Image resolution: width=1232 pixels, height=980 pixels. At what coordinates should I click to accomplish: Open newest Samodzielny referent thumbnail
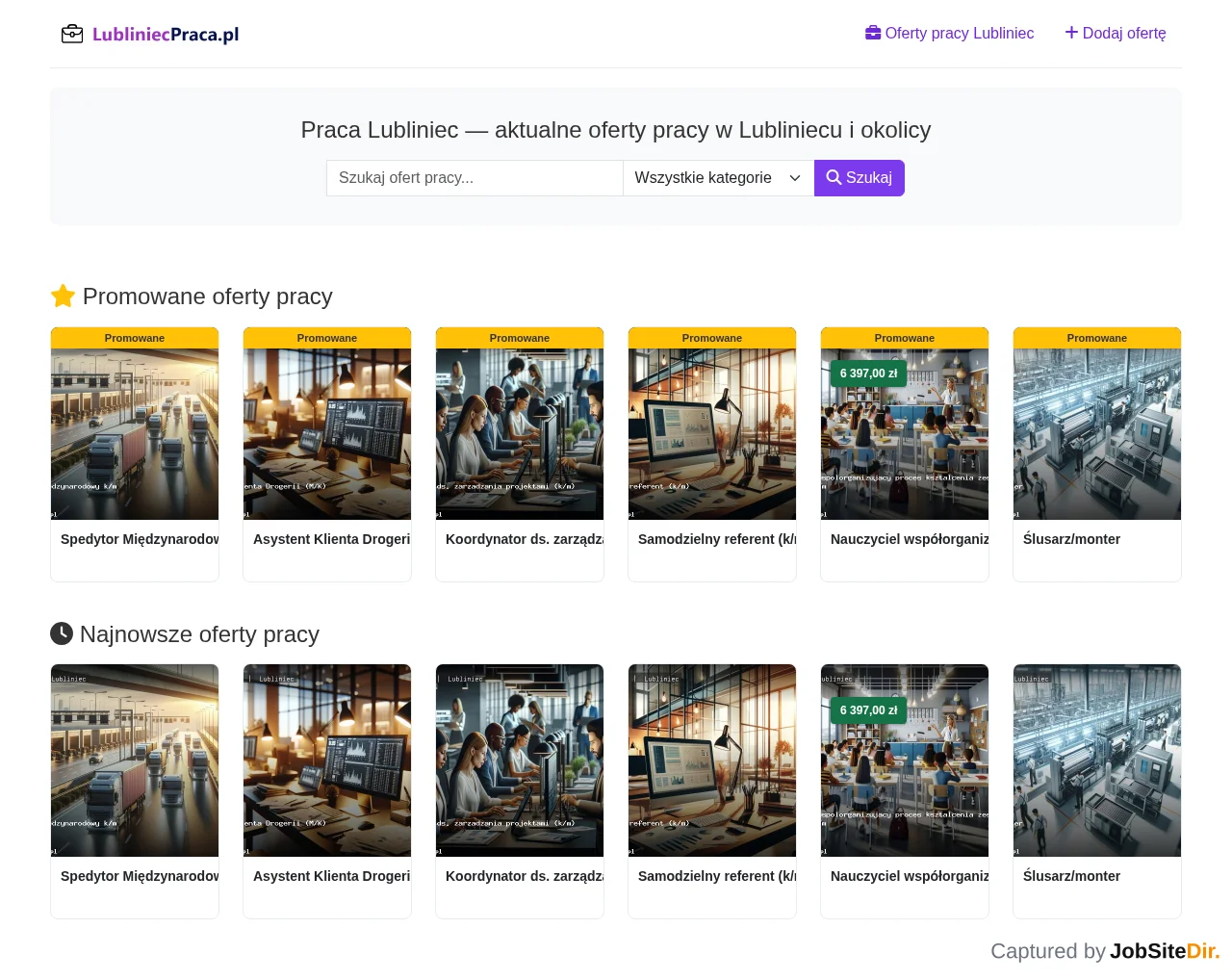[x=712, y=761]
